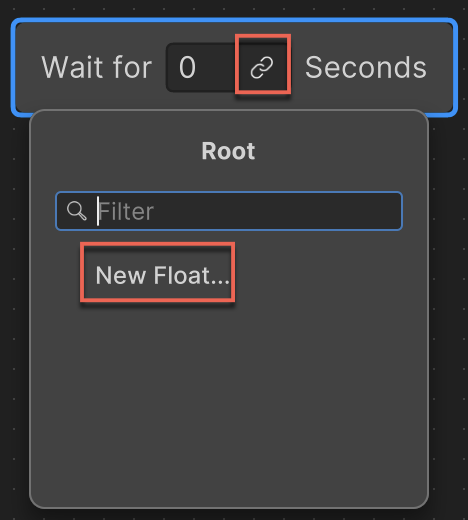Click the Root scope title text
468x520 pixels.
pyautogui.click(x=228, y=151)
